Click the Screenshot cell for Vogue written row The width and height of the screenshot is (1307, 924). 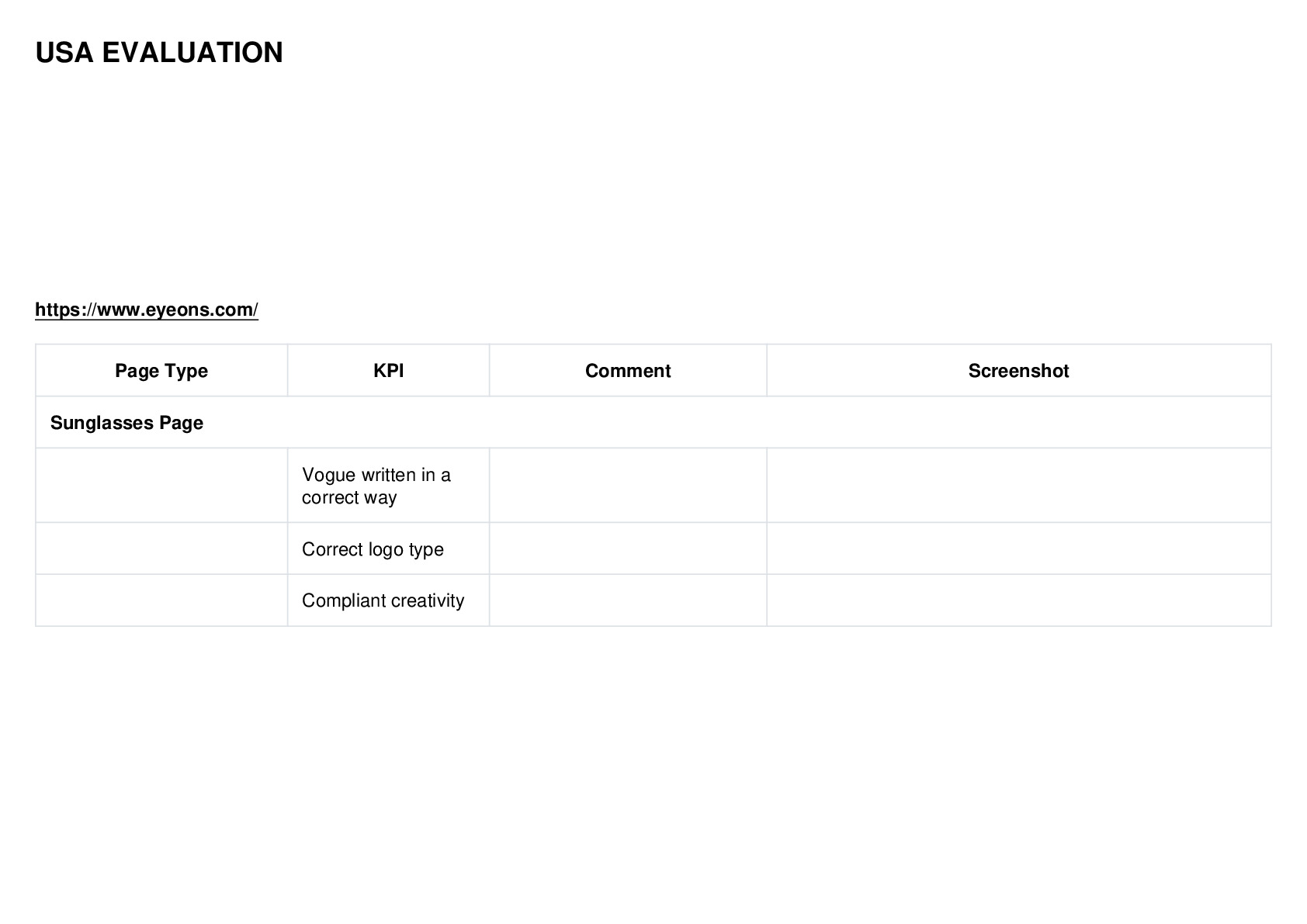[1018, 486]
